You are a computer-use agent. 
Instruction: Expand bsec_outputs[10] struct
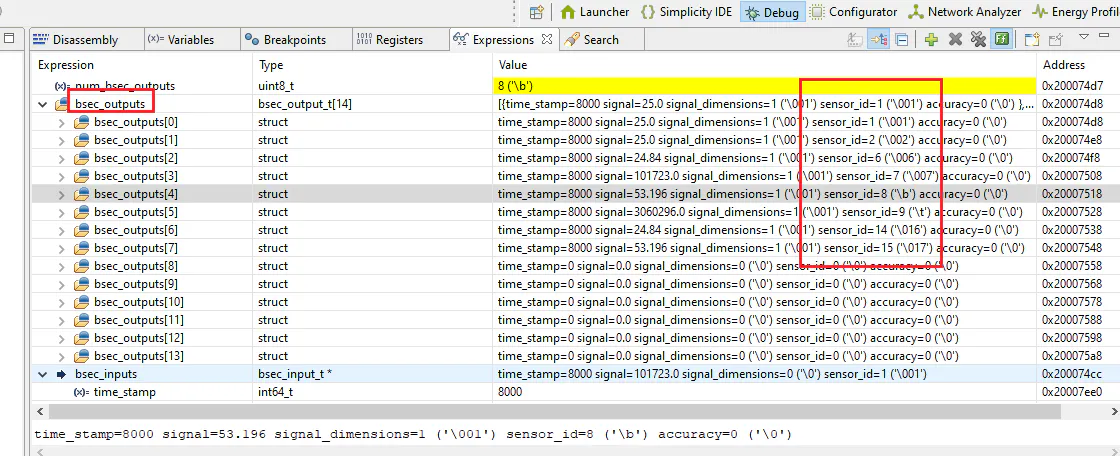coord(61,302)
